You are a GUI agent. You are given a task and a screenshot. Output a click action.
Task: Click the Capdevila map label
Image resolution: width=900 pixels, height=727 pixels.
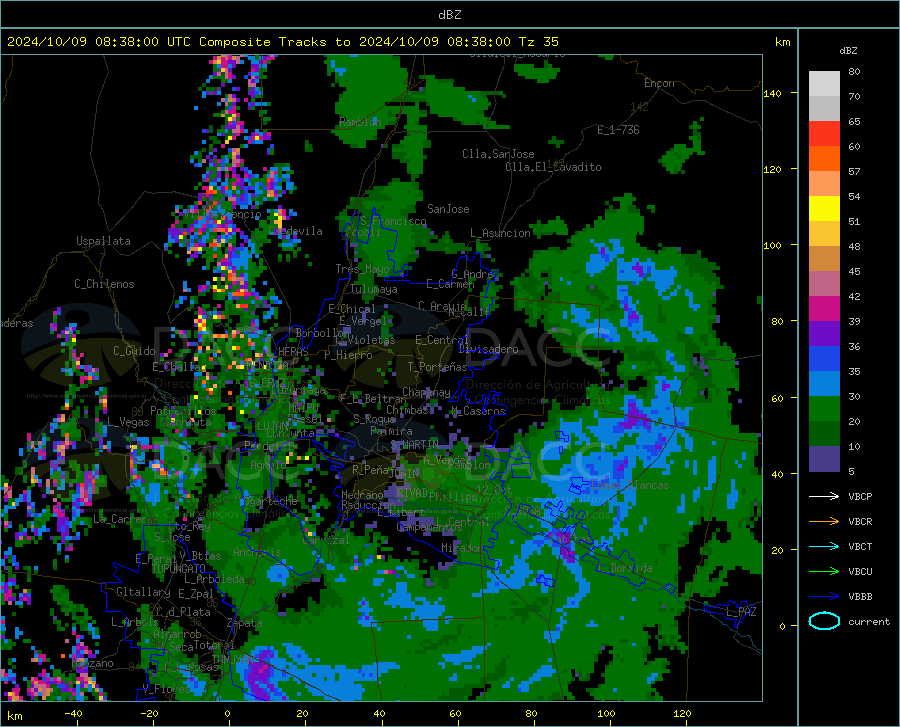pyautogui.click(x=295, y=231)
